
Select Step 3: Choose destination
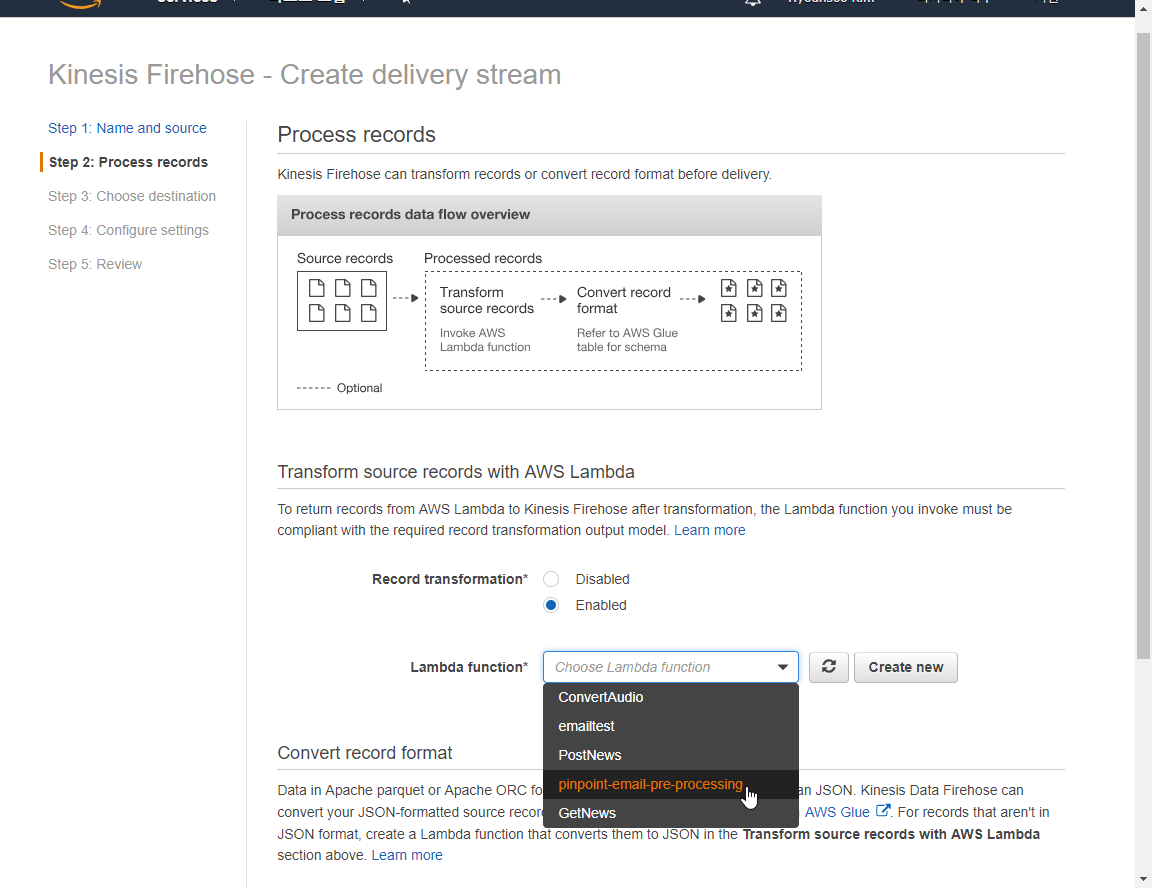132,196
